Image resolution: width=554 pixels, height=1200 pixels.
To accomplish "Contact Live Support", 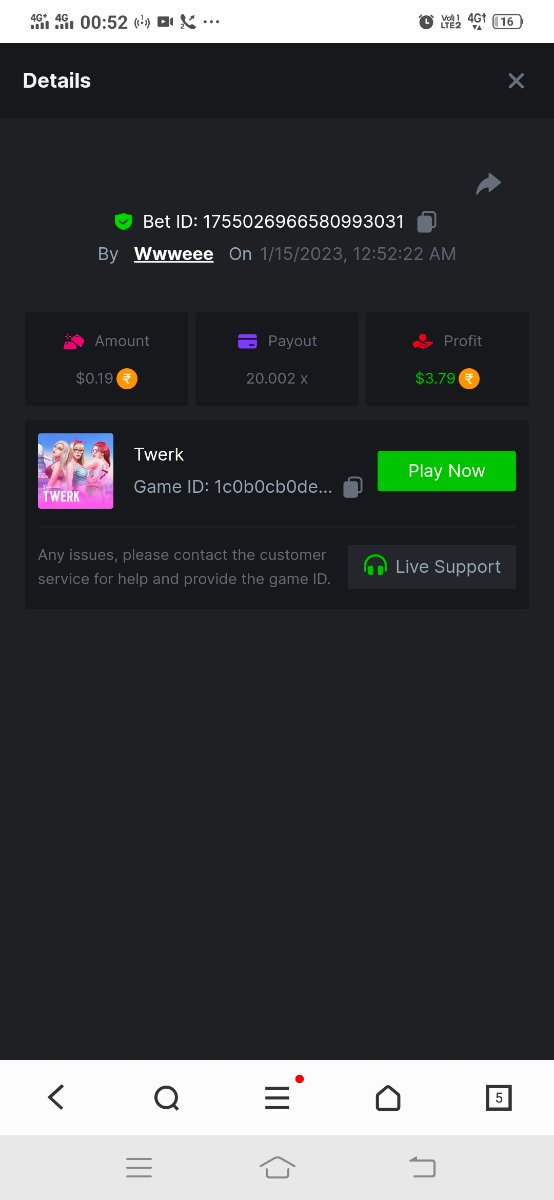I will click(432, 567).
